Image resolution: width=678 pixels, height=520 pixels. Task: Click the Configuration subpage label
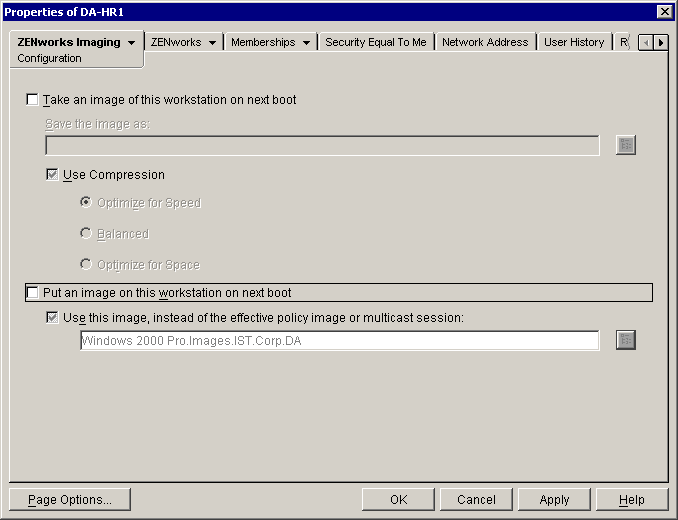[x=49, y=58]
